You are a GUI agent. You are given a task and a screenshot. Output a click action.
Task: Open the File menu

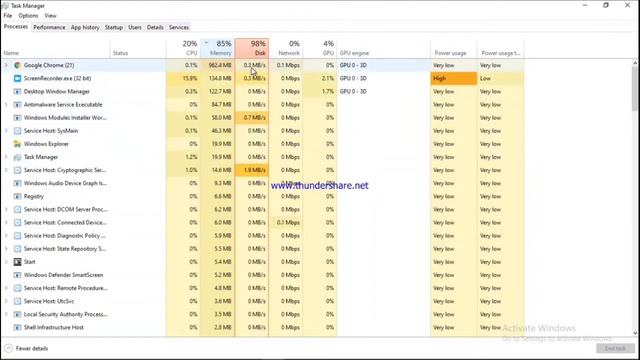pyautogui.click(x=8, y=16)
